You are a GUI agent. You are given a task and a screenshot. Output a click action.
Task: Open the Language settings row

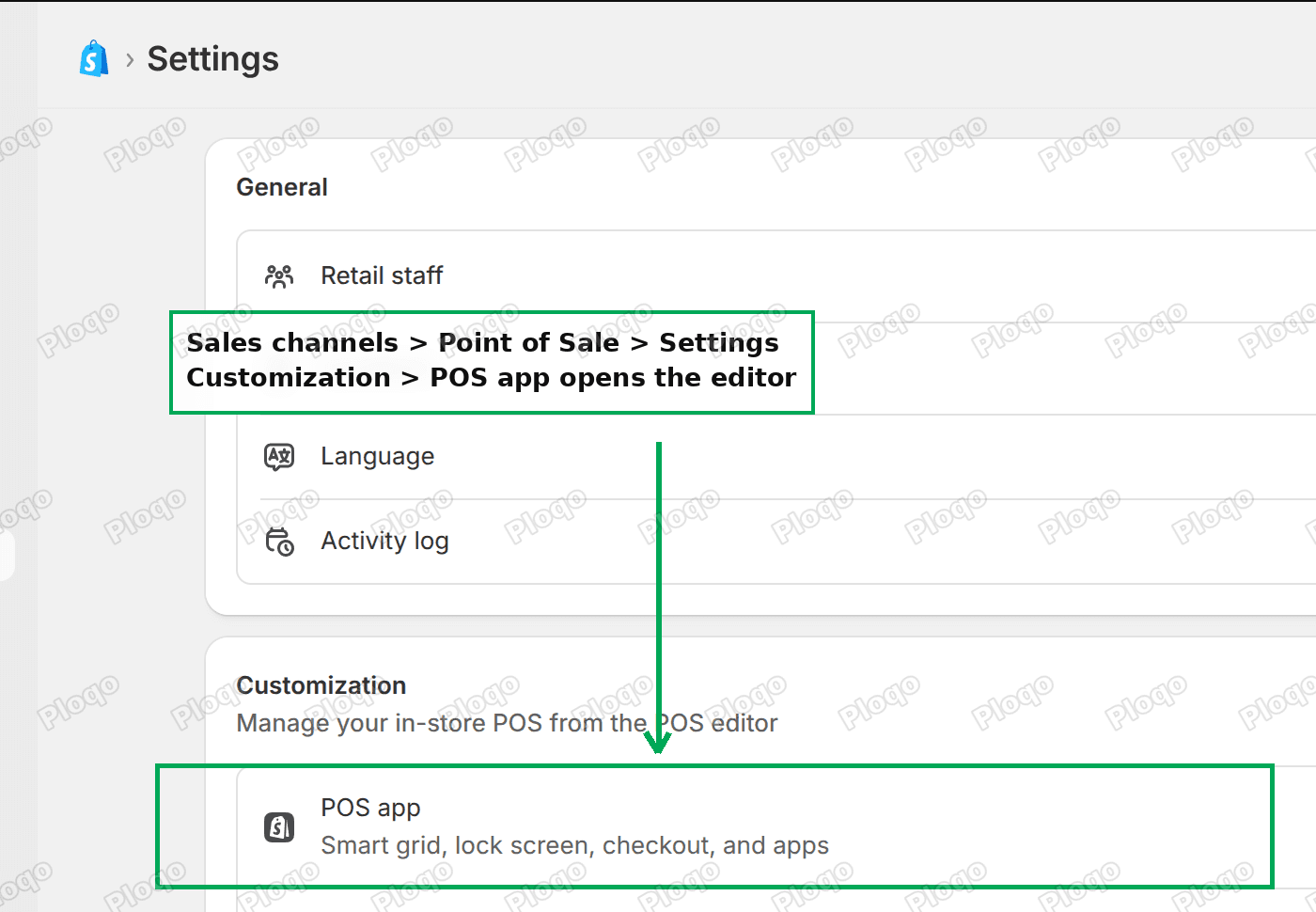point(776,457)
